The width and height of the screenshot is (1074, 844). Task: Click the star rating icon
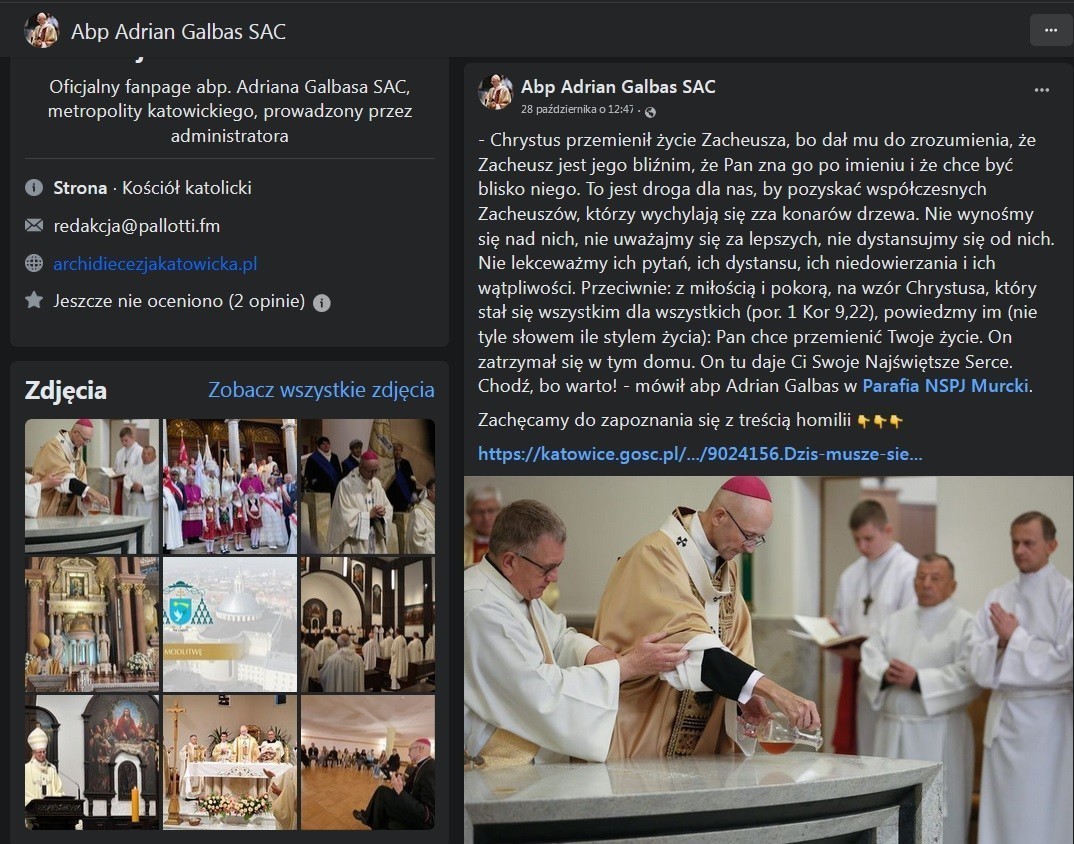pos(34,300)
